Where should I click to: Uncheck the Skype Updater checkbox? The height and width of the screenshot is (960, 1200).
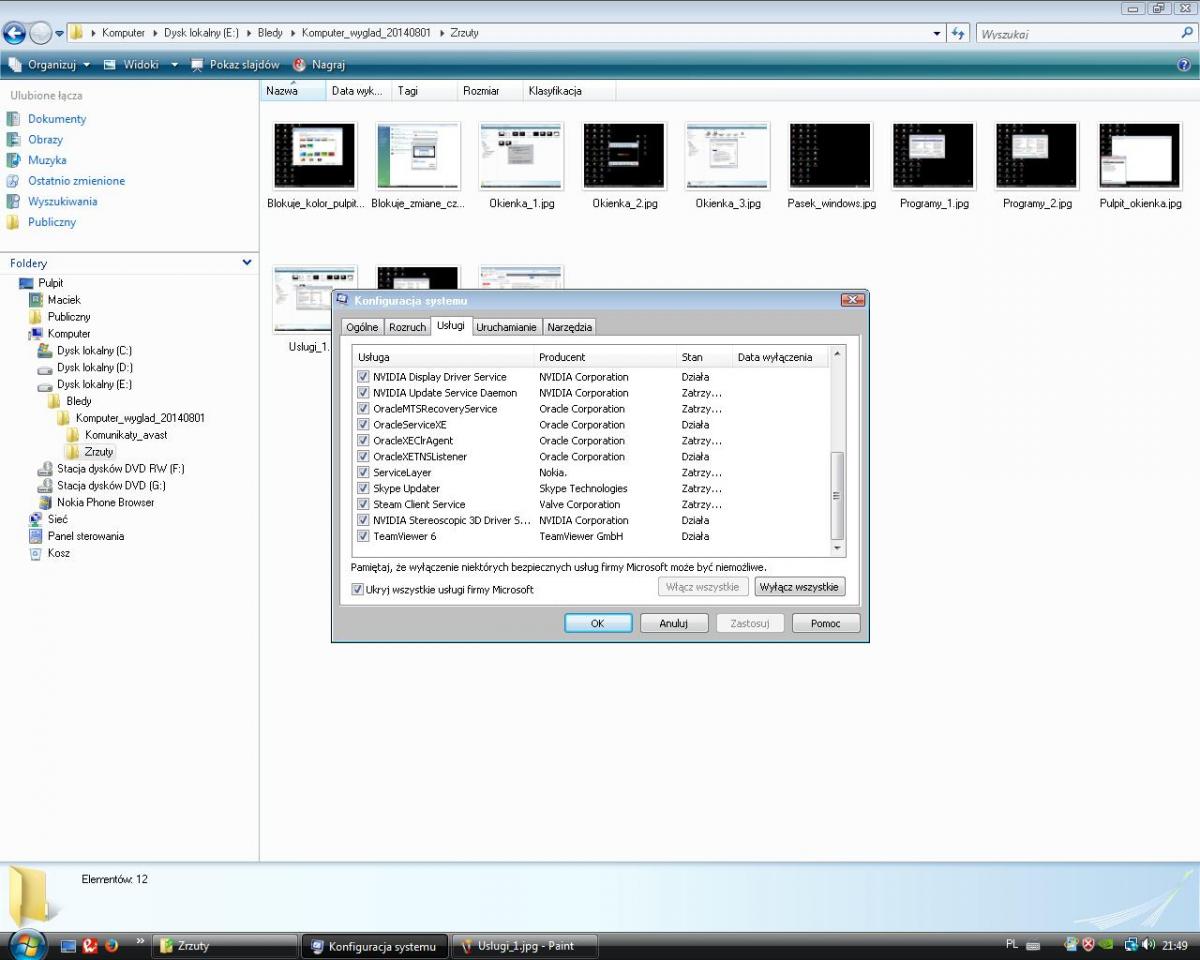coord(364,489)
